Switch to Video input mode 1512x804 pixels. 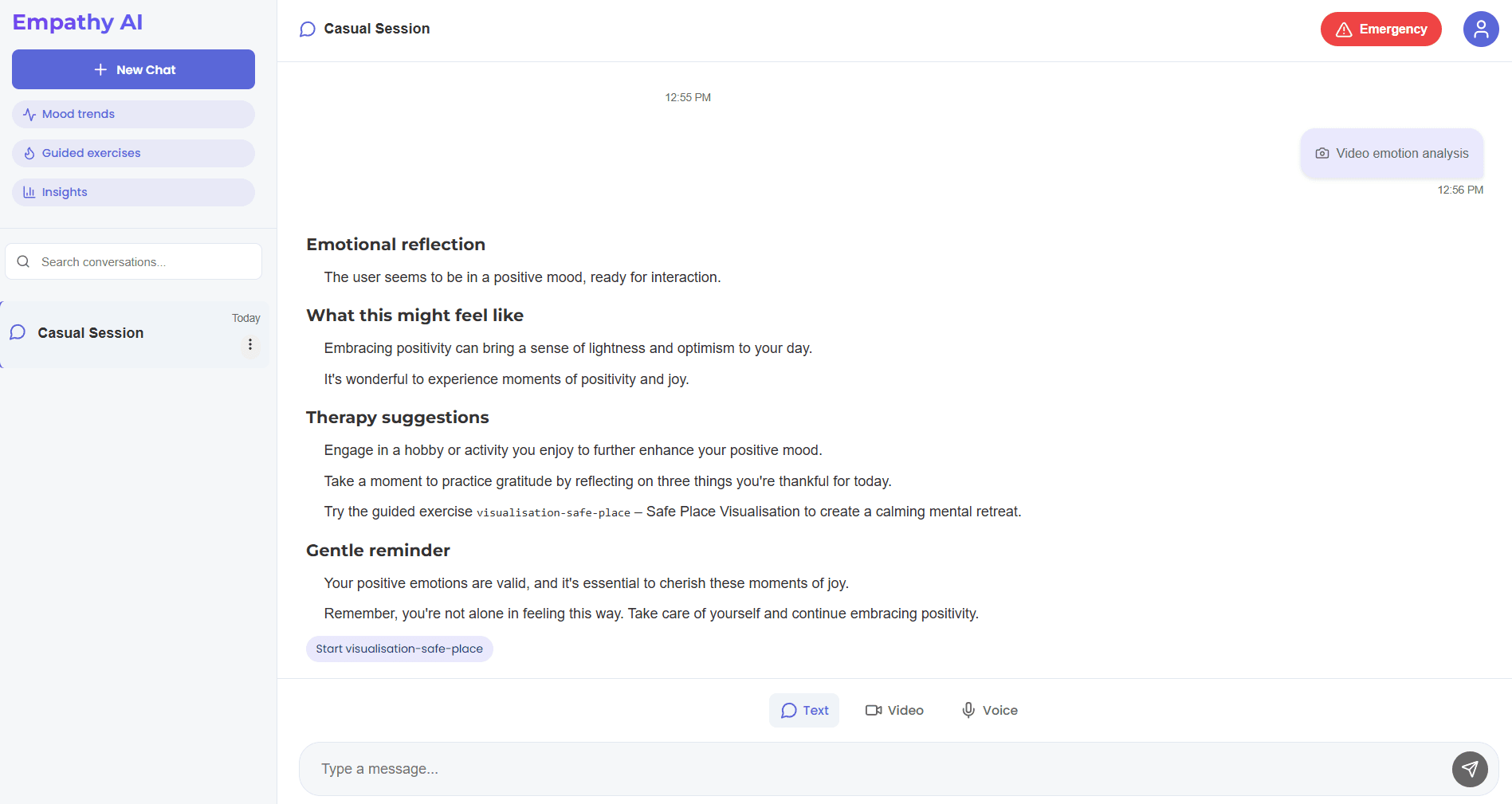tap(894, 710)
